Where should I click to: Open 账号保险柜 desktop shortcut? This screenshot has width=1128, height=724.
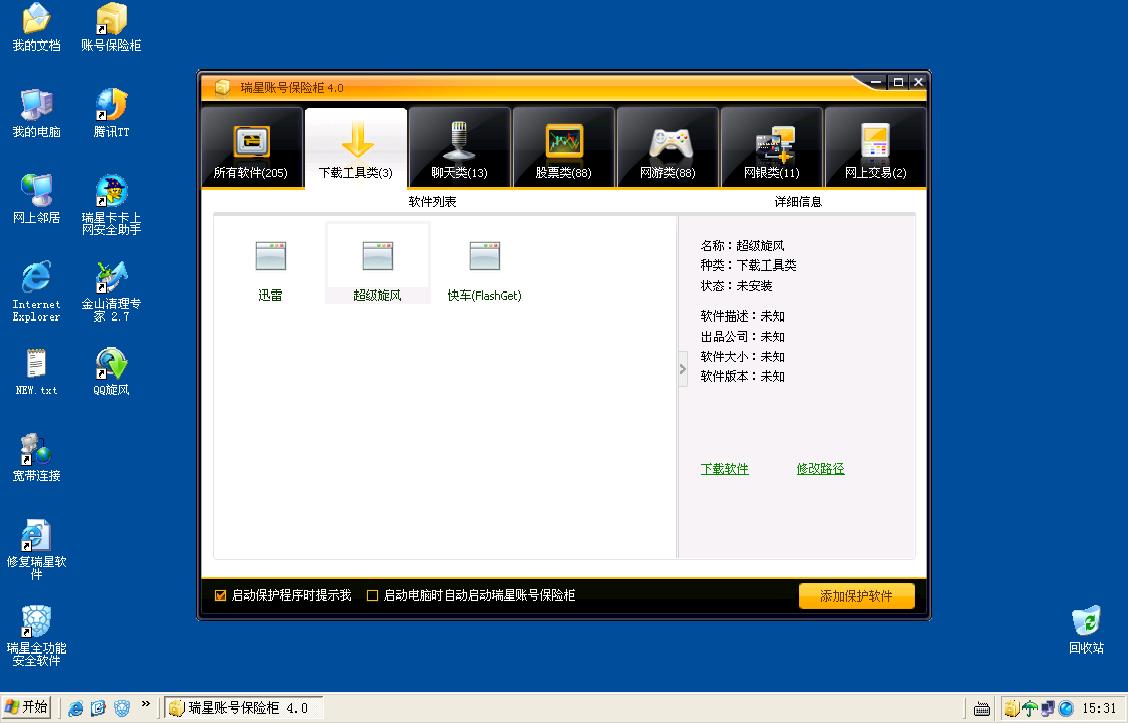click(111, 28)
